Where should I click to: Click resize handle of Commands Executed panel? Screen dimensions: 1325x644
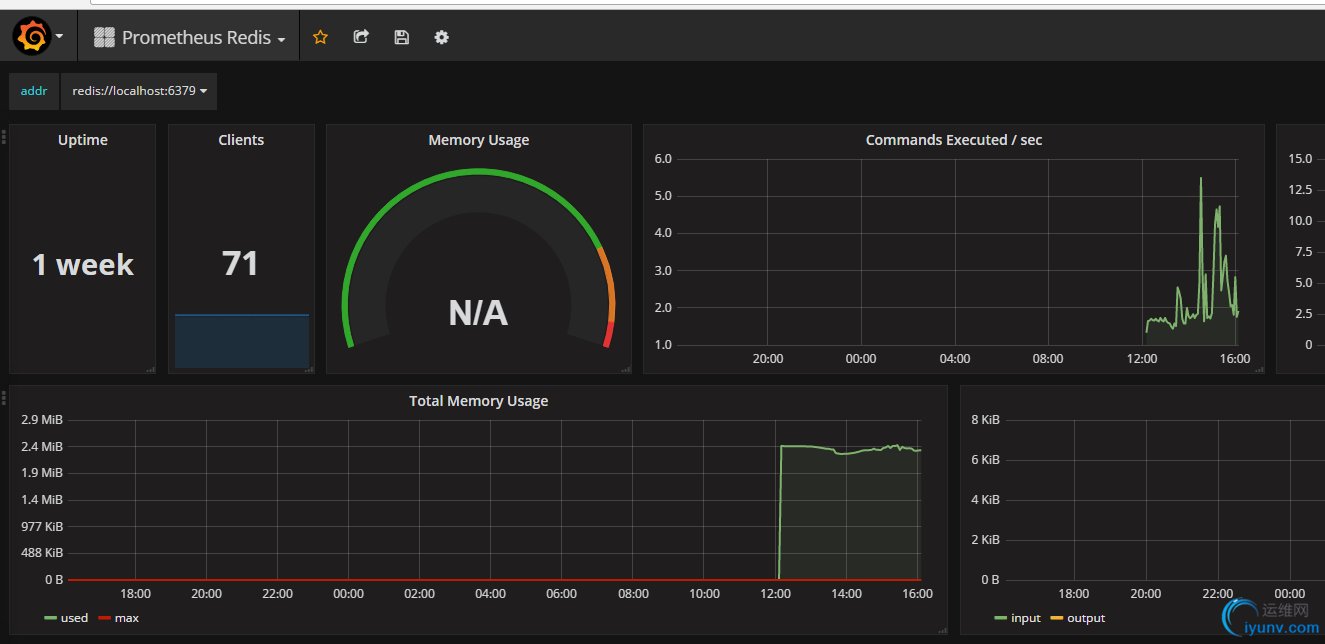[x=1259, y=369]
